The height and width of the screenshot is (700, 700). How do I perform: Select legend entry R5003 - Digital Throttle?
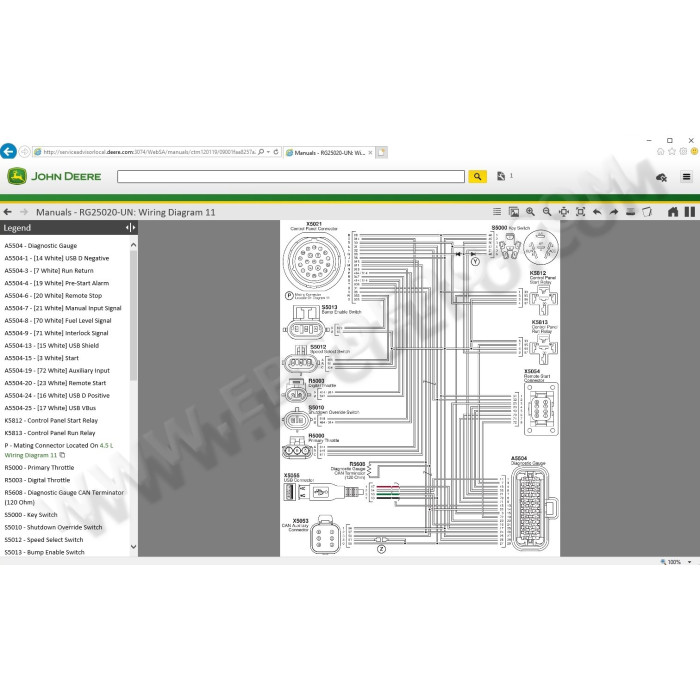click(x=38, y=480)
